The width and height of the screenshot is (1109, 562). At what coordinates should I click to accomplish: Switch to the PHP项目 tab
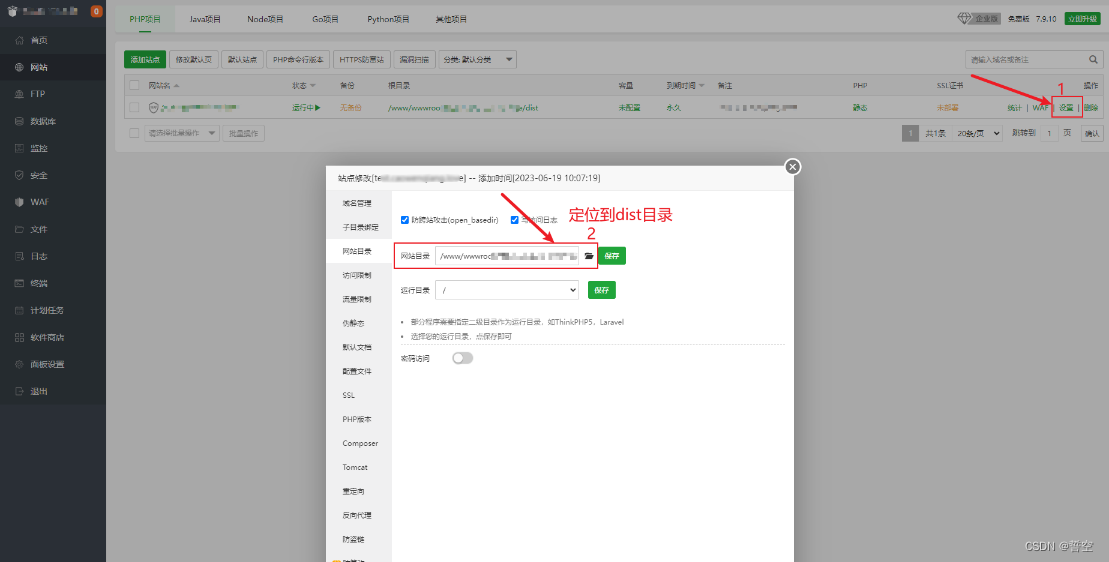(x=145, y=19)
